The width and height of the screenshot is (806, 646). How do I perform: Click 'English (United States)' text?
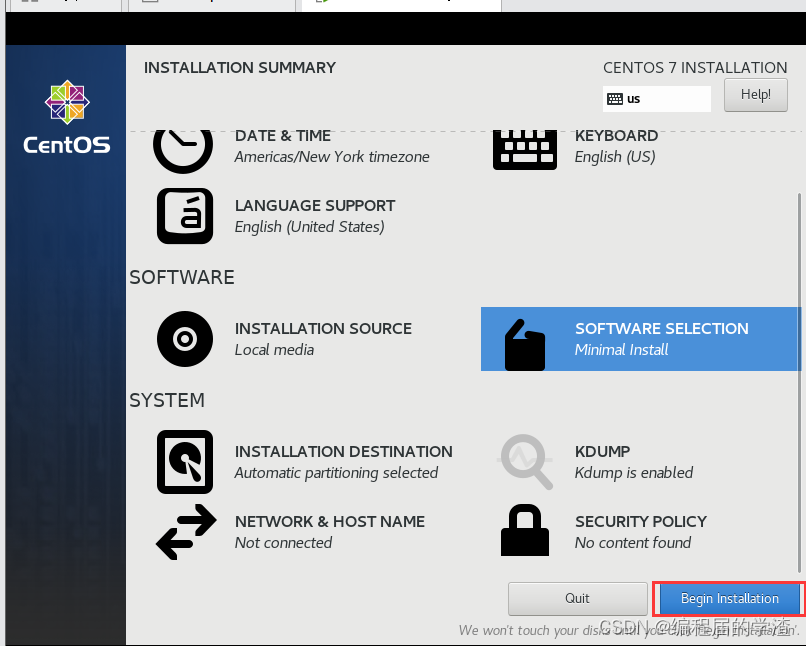(309, 227)
